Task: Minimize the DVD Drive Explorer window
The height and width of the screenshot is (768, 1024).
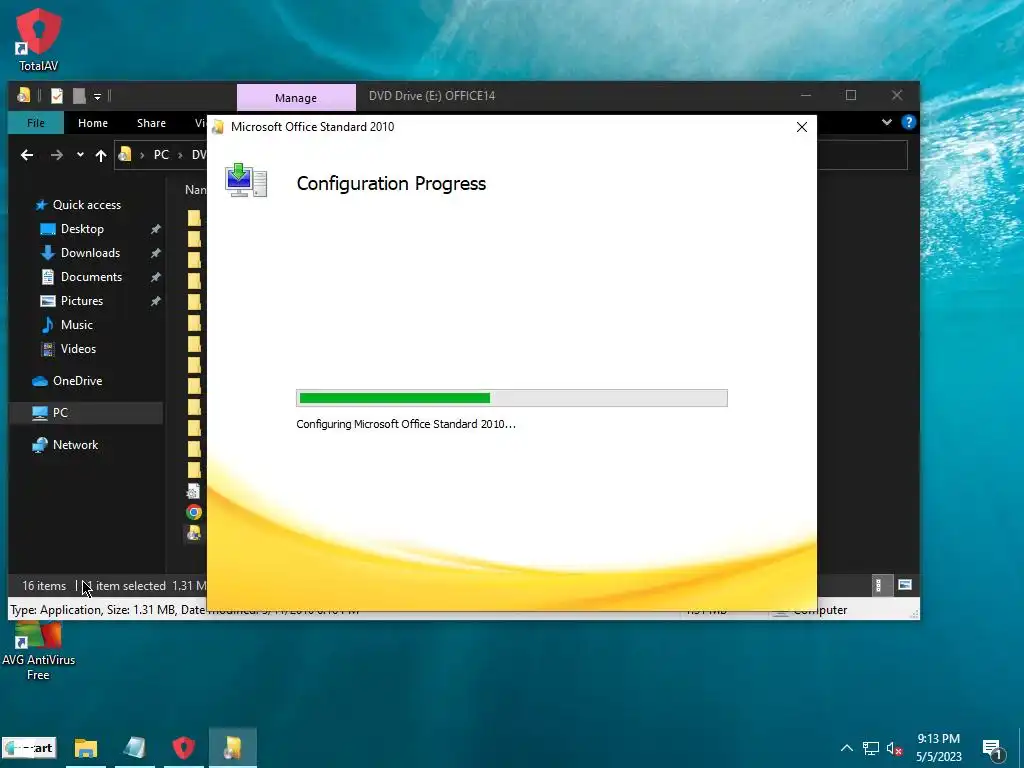Action: 806,95
